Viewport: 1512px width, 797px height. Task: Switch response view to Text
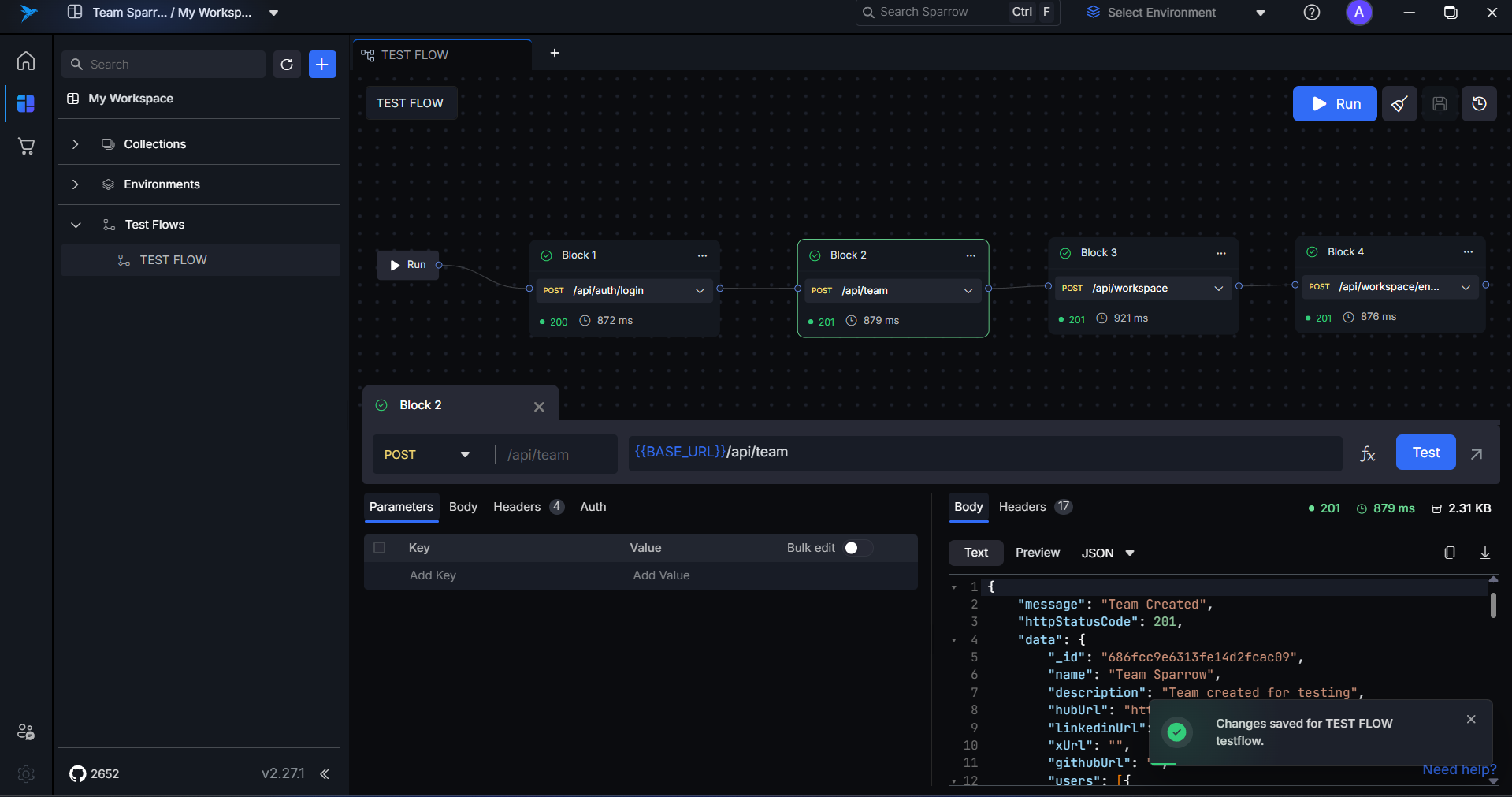(x=976, y=553)
